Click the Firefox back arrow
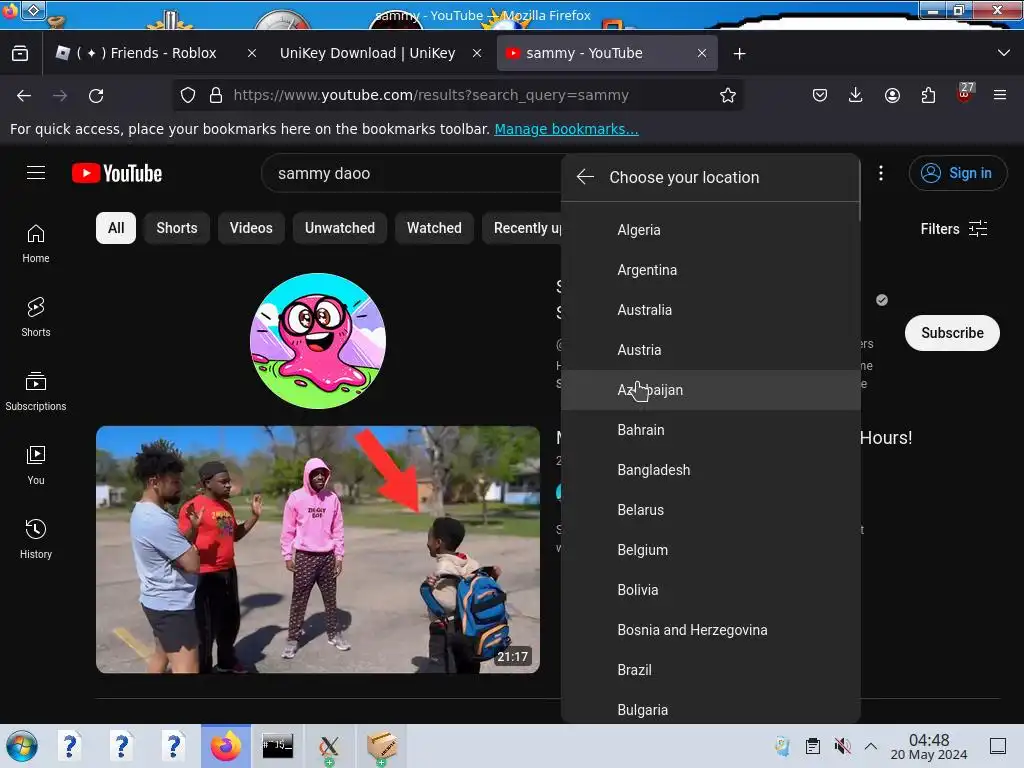1024x768 pixels. [x=24, y=95]
